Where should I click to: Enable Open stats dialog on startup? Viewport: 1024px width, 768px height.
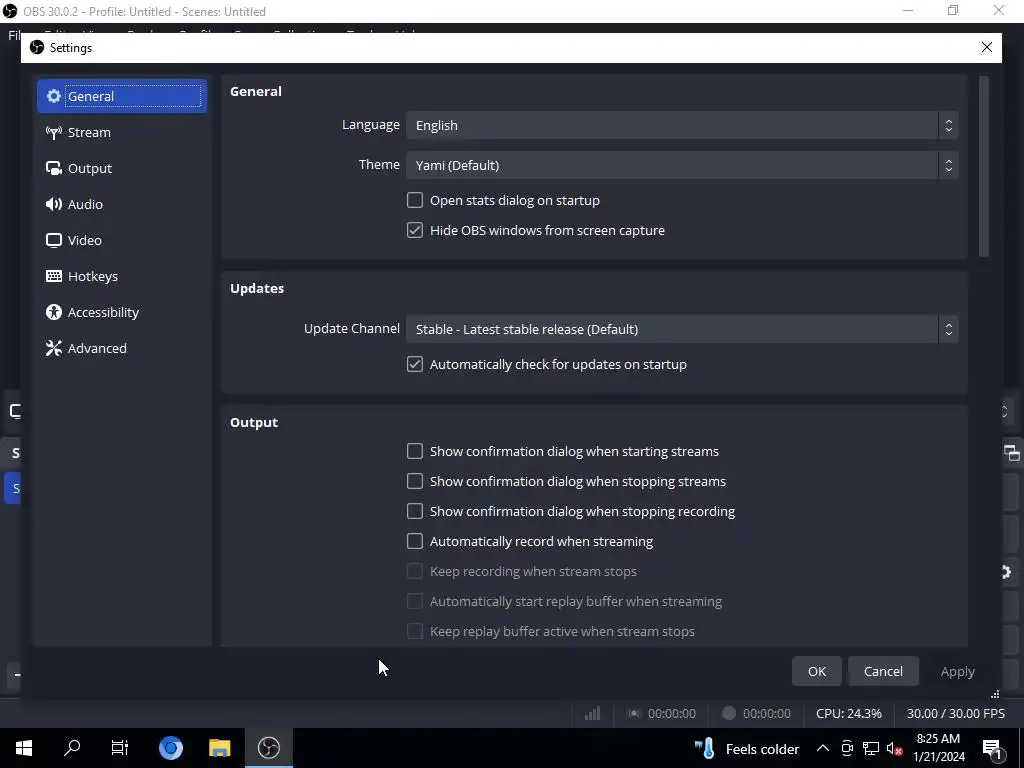415,200
